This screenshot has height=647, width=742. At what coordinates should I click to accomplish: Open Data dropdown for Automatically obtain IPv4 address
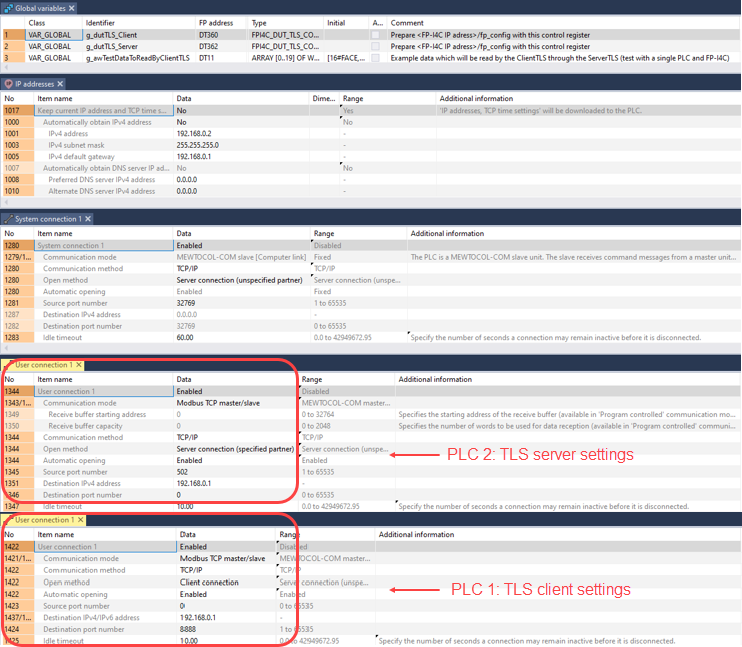point(241,122)
